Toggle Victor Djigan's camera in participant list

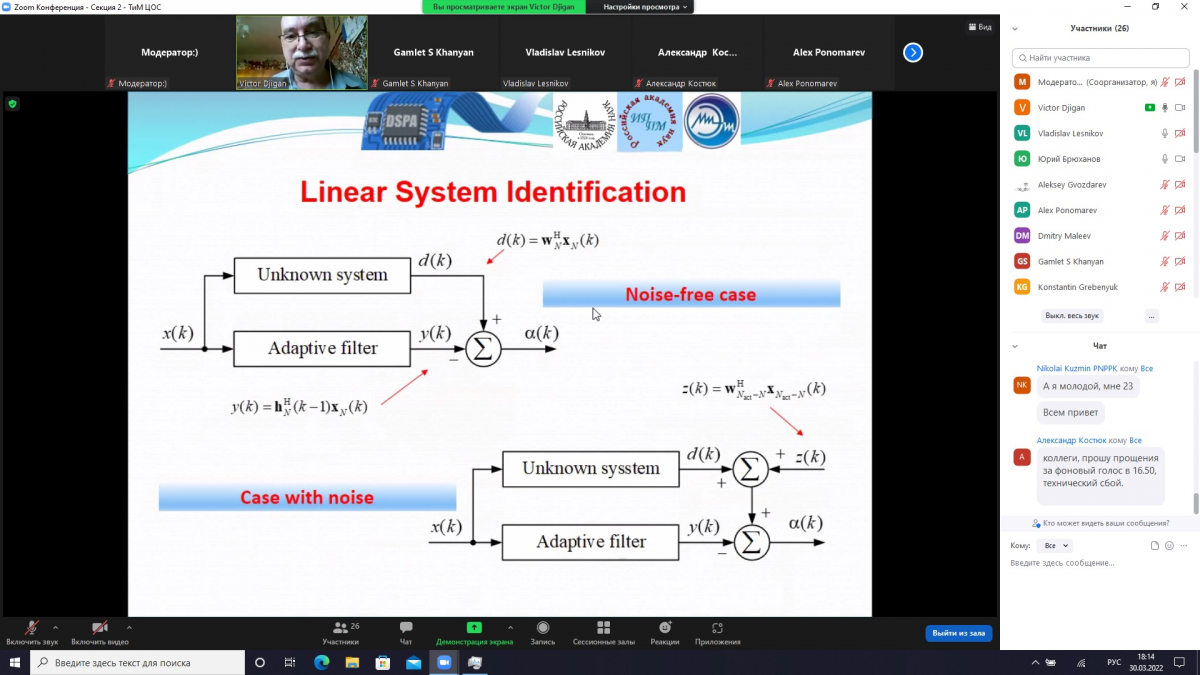[1181, 107]
